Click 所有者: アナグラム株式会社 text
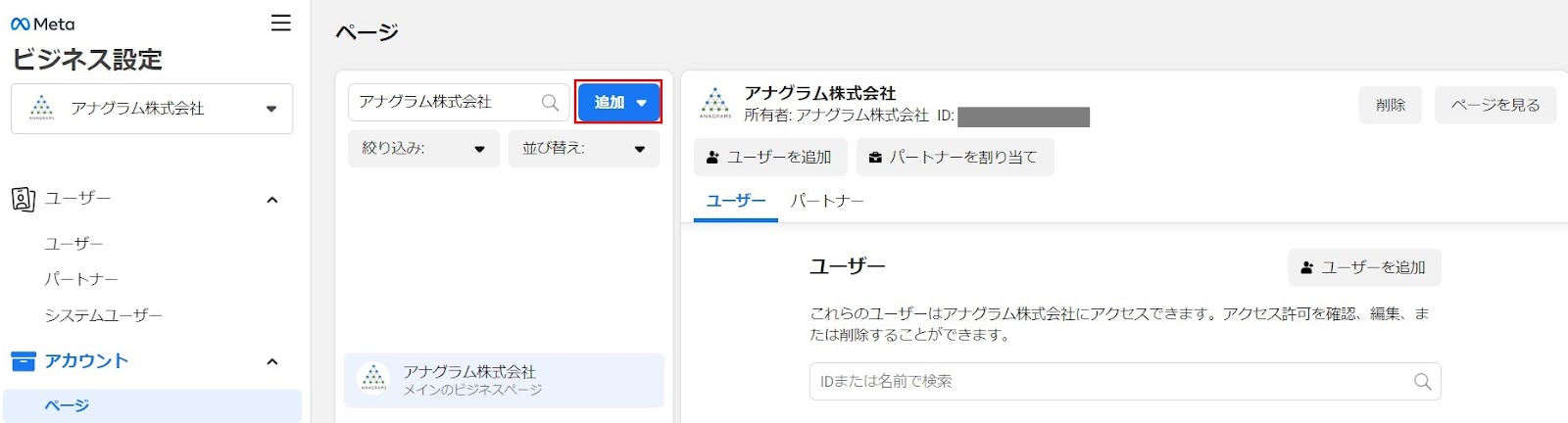The width and height of the screenshot is (1568, 423). (x=836, y=116)
